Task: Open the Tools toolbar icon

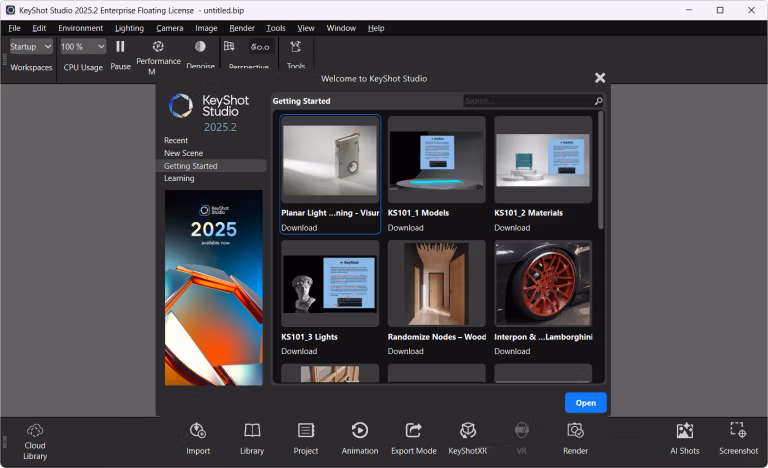Action: pos(295,47)
